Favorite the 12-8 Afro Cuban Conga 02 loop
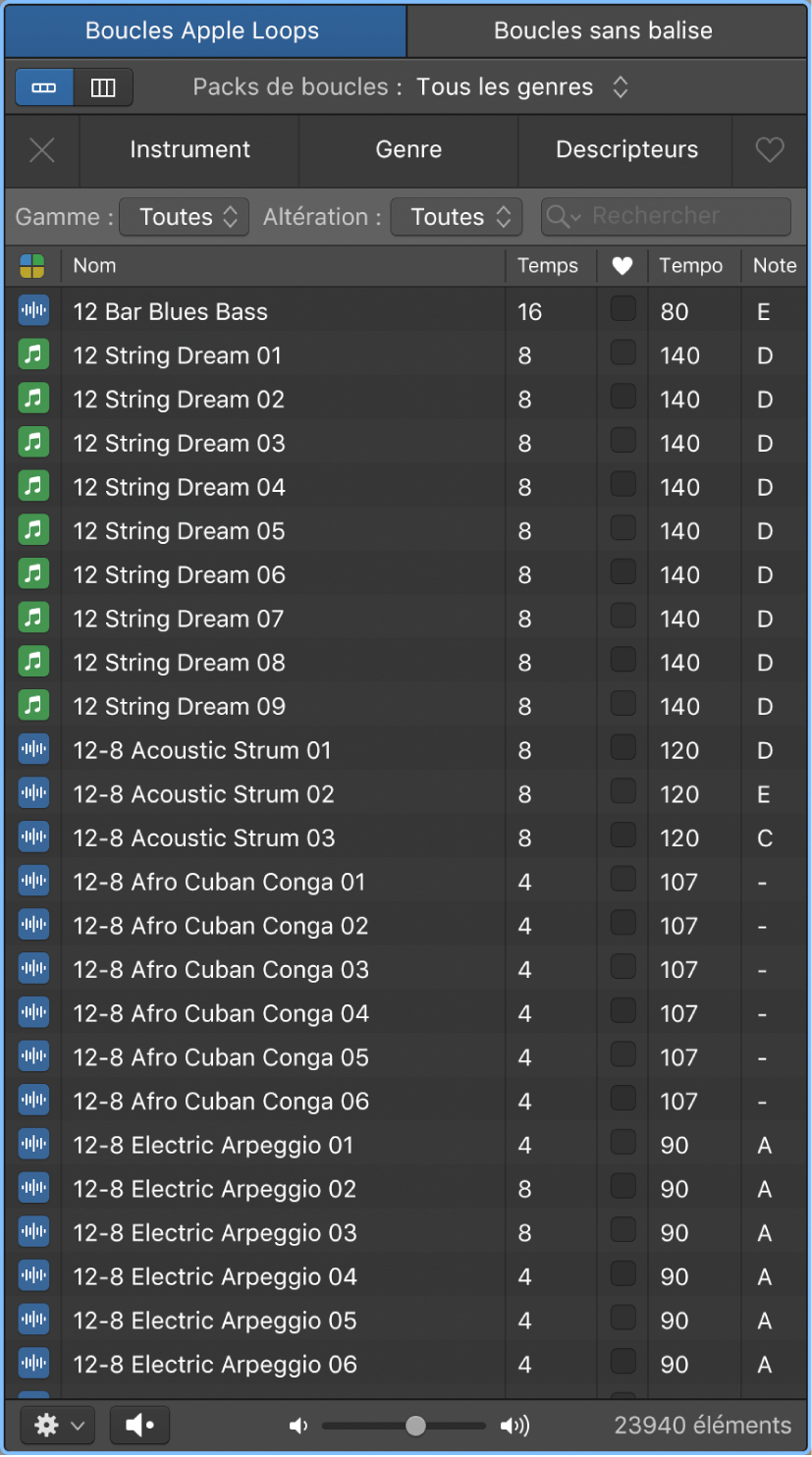 click(623, 923)
